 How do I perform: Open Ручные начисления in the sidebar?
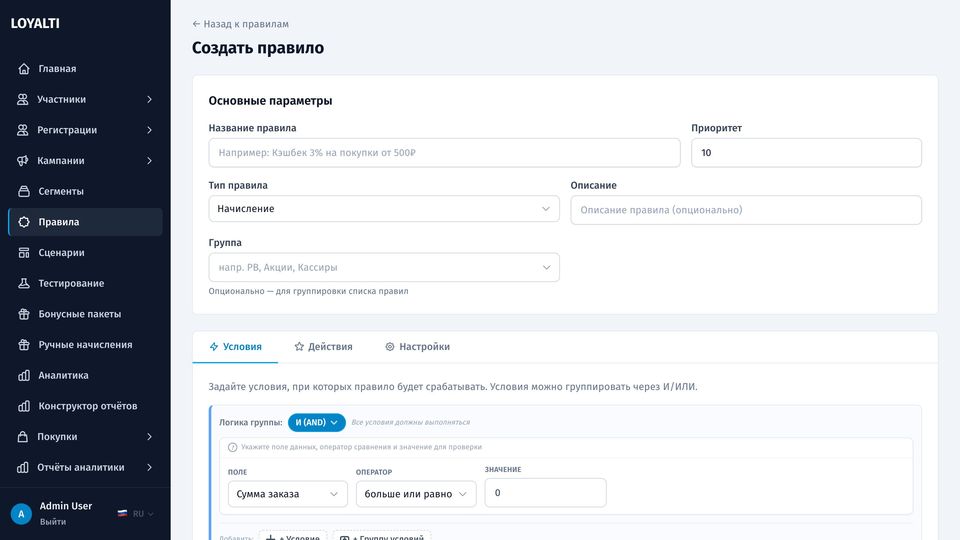click(x=85, y=344)
